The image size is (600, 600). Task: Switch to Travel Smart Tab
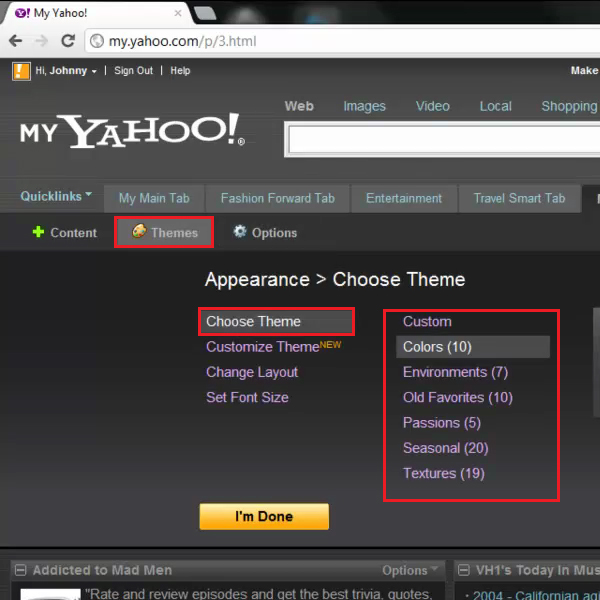(519, 198)
